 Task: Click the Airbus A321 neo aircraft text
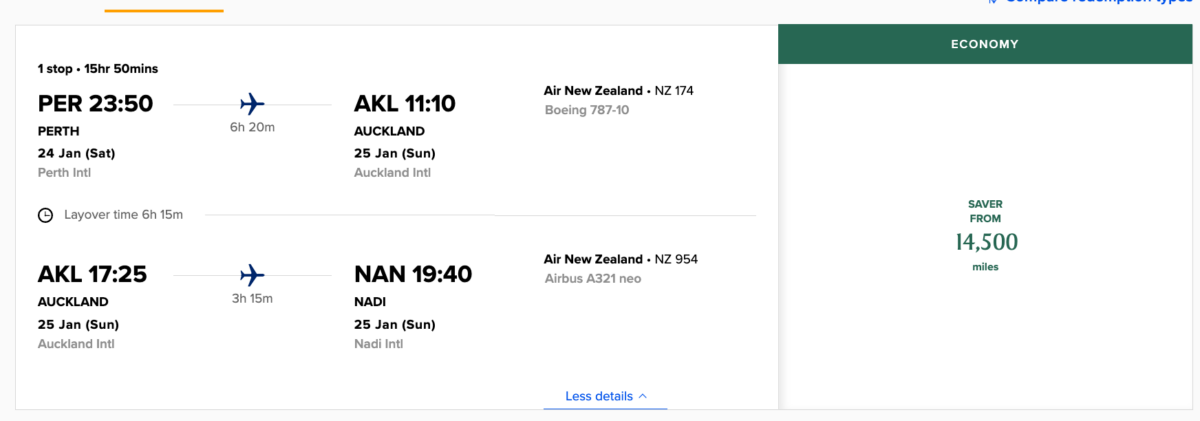click(x=592, y=278)
